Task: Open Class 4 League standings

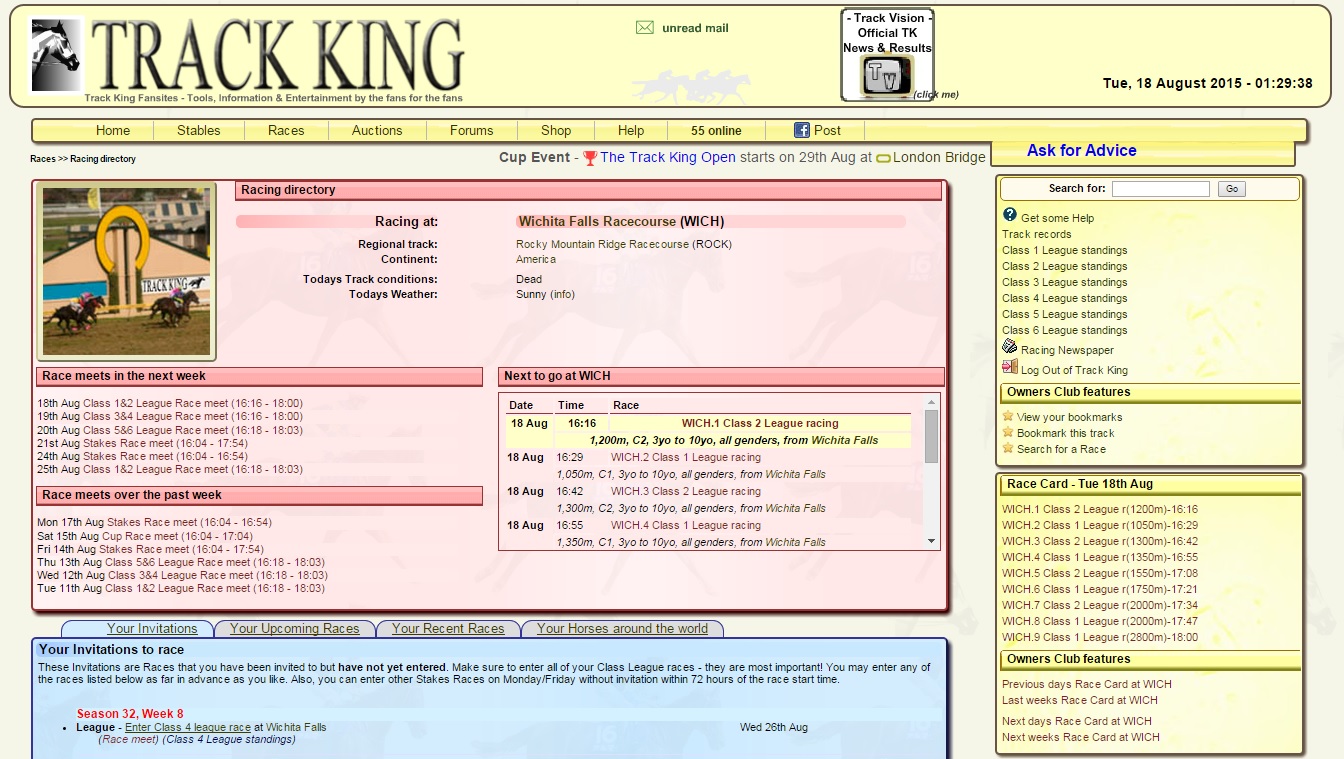Action: [x=1063, y=298]
